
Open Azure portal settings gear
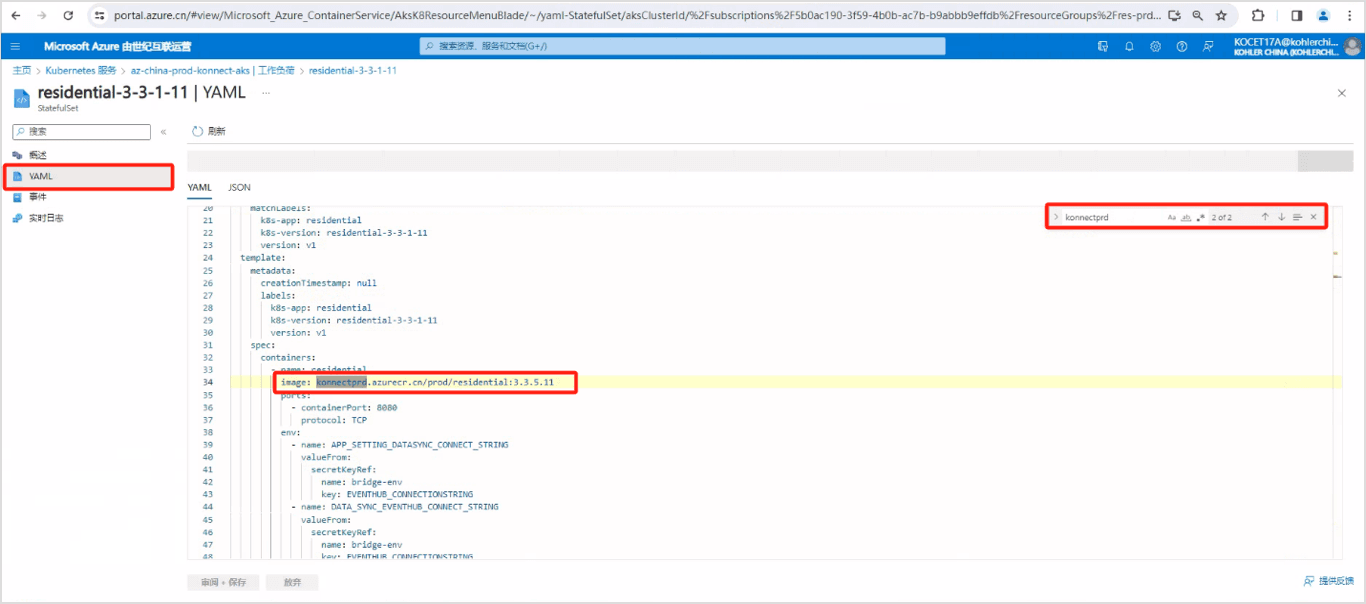[x=1155, y=47]
